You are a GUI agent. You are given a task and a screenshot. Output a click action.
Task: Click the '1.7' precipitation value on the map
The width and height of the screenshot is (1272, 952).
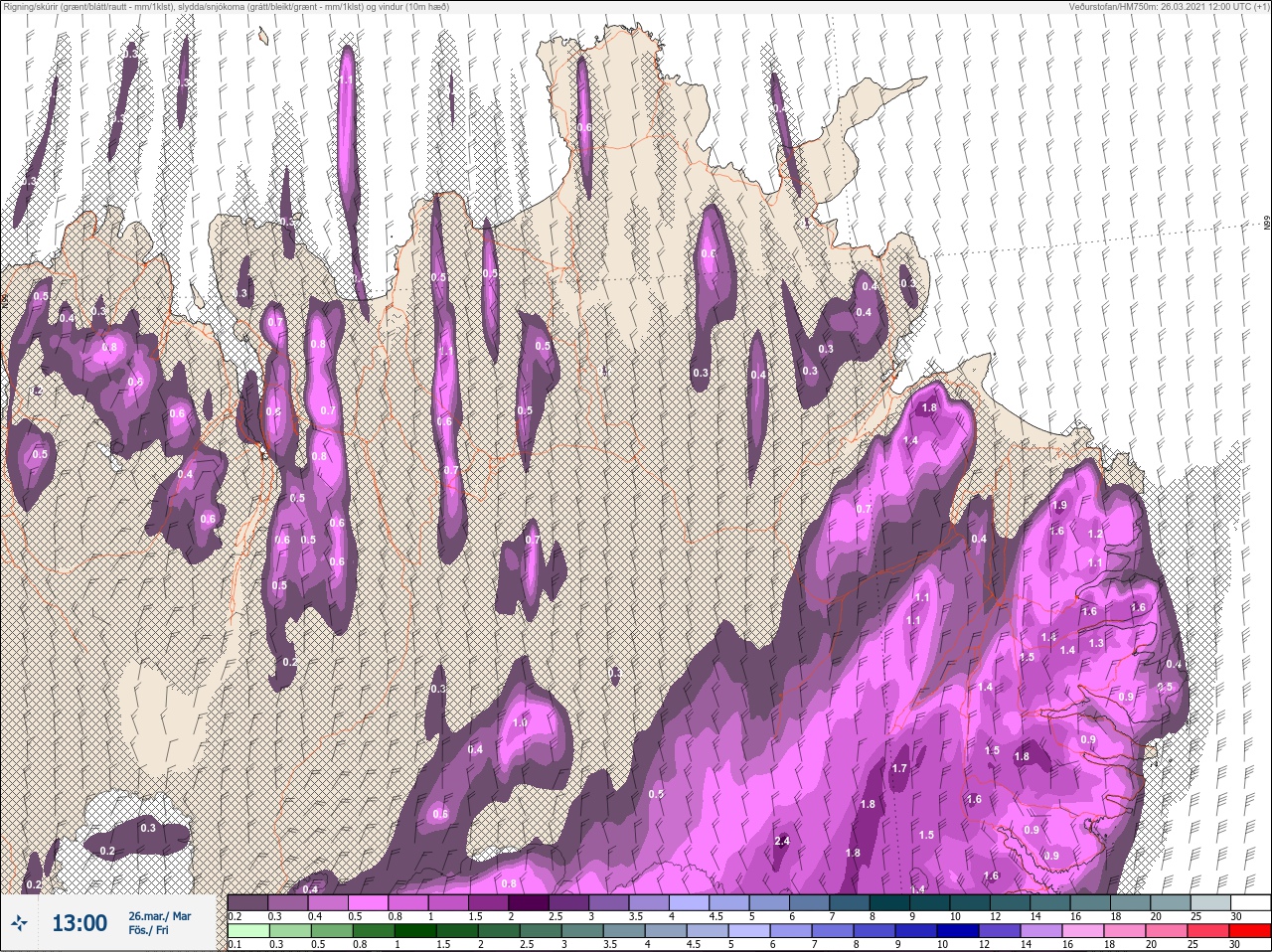tap(900, 768)
